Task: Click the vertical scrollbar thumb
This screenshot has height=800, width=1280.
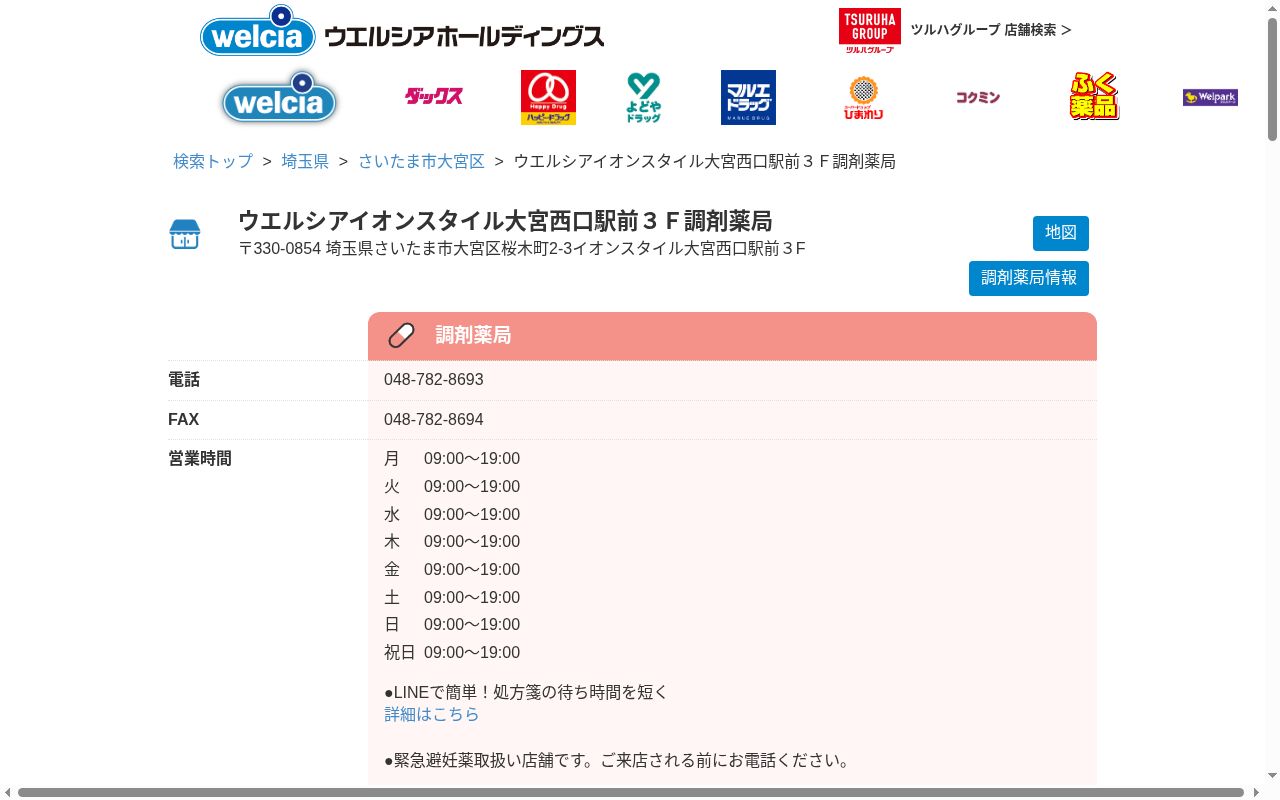Action: (x=1272, y=78)
